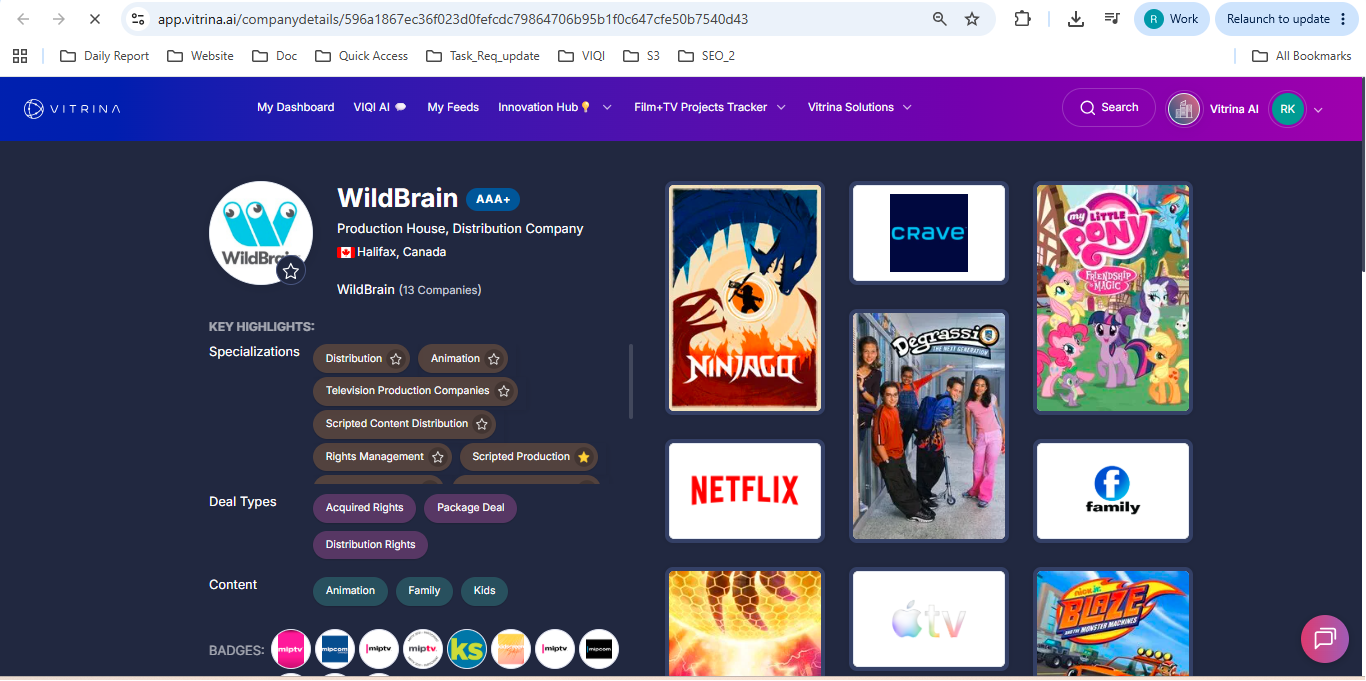The image size is (1366, 681).
Task: Click the Vitrina logo in header
Action: [72, 108]
